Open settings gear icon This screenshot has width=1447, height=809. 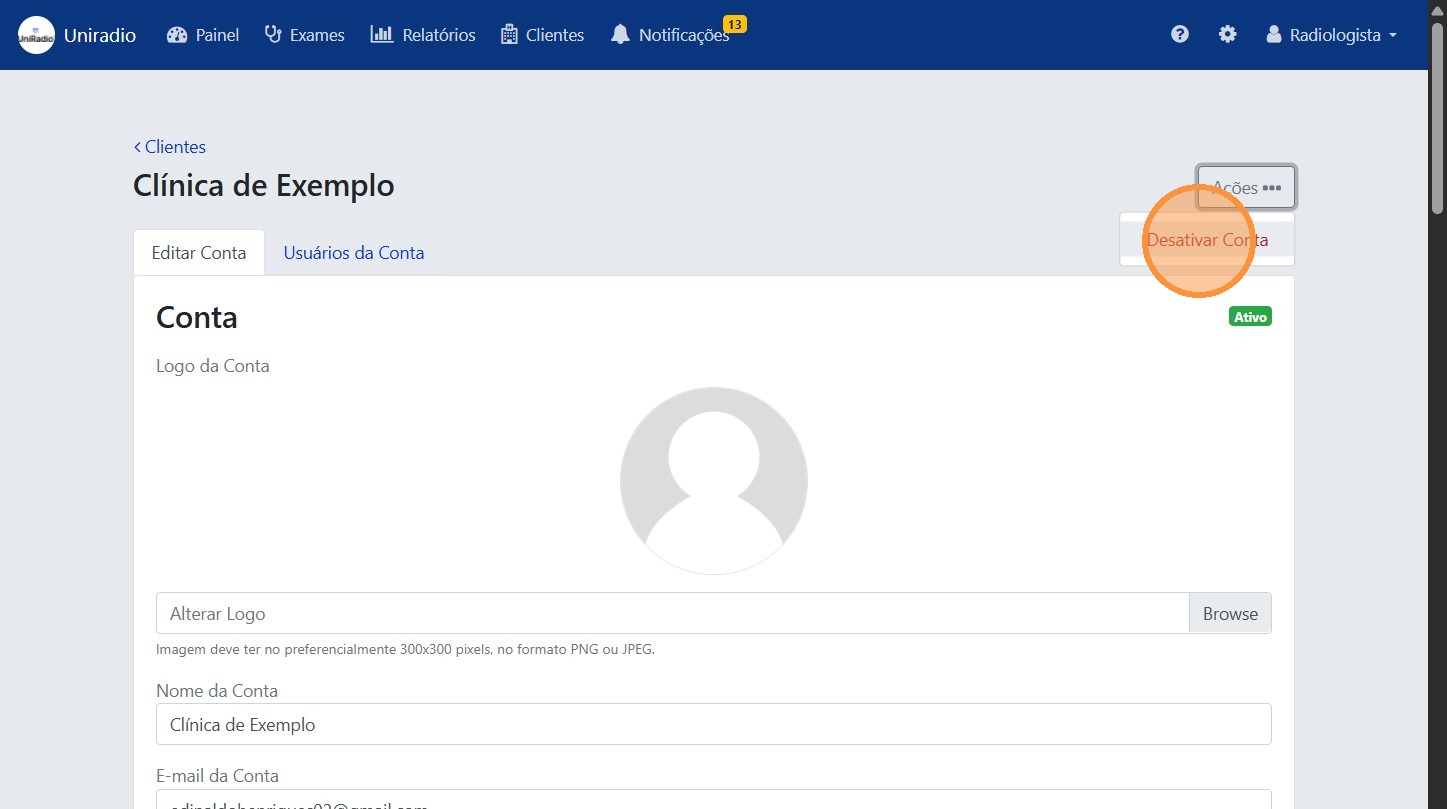coord(1227,35)
